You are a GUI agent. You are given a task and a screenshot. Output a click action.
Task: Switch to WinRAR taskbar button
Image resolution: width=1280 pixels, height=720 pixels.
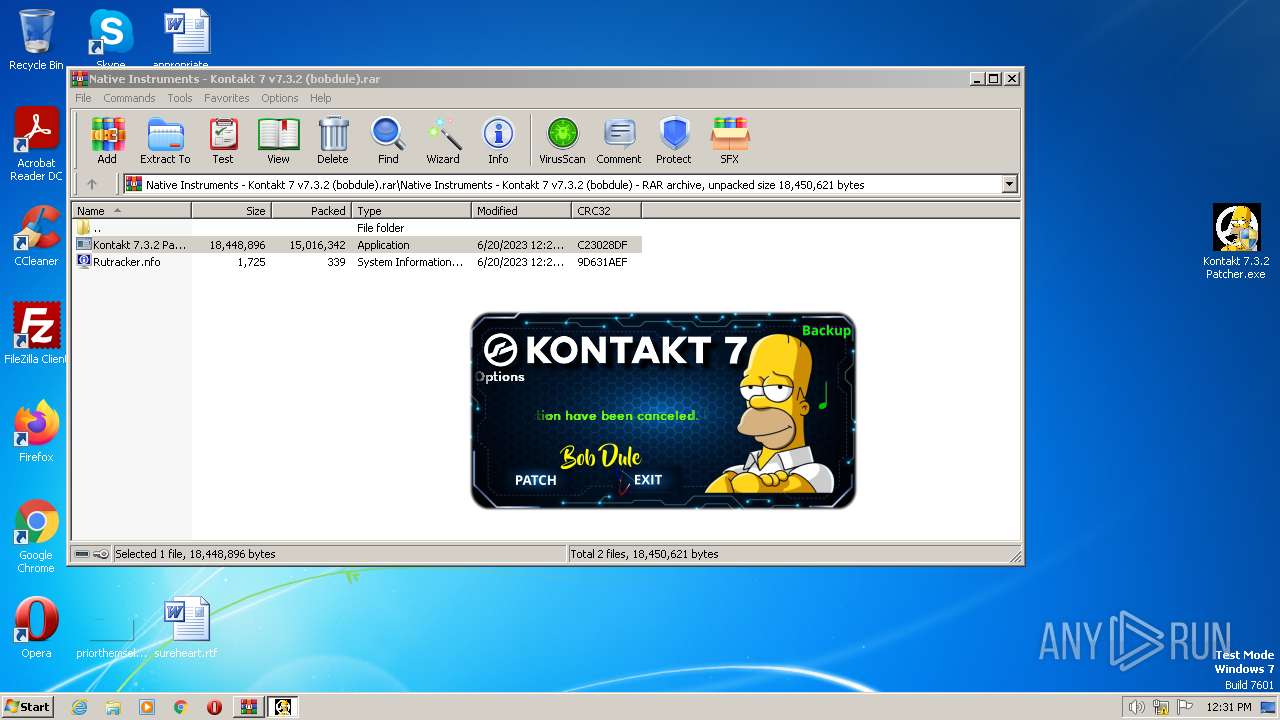tap(248, 707)
